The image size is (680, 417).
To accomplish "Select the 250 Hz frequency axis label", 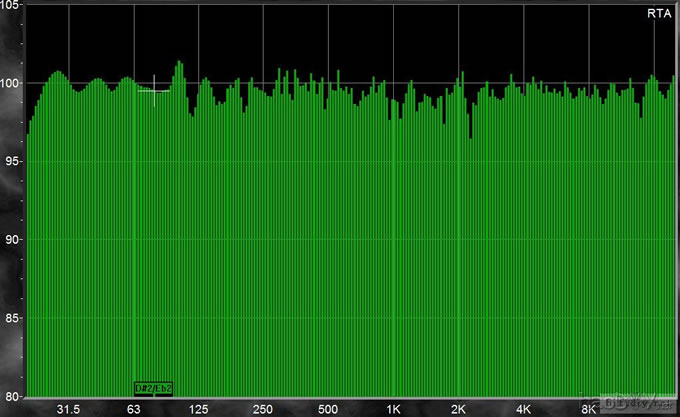I will 263,408.
